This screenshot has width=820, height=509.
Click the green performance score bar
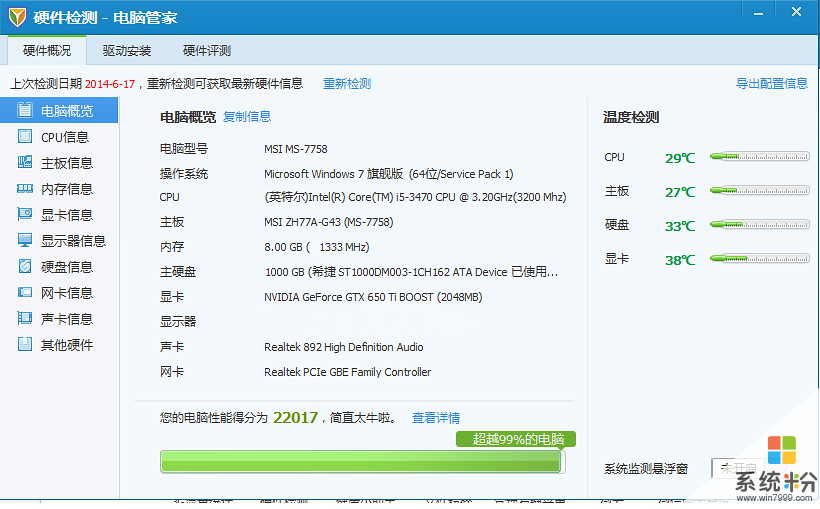362,461
